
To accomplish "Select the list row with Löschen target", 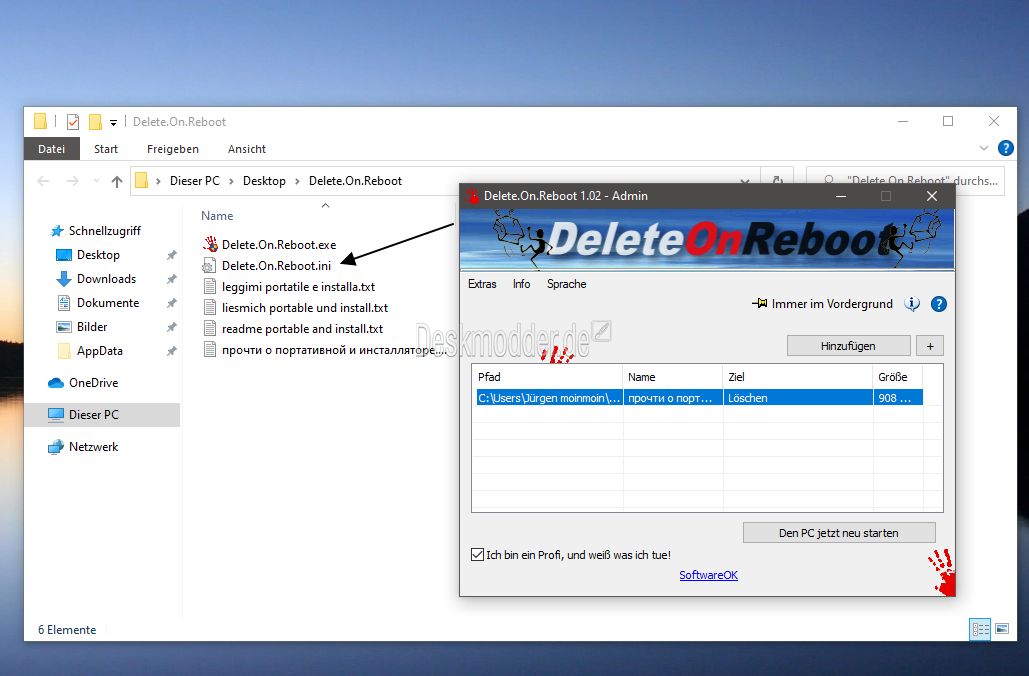I will [x=700, y=398].
